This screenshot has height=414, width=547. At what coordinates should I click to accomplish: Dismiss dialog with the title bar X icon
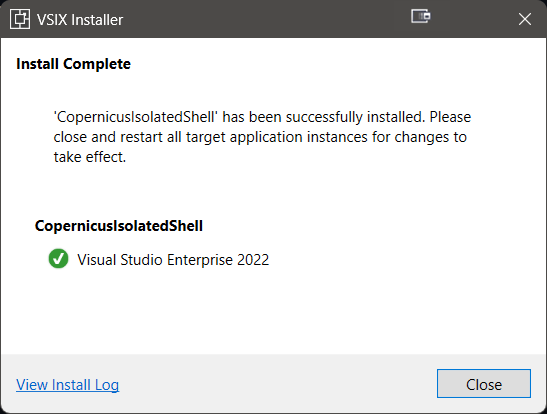click(x=525, y=19)
